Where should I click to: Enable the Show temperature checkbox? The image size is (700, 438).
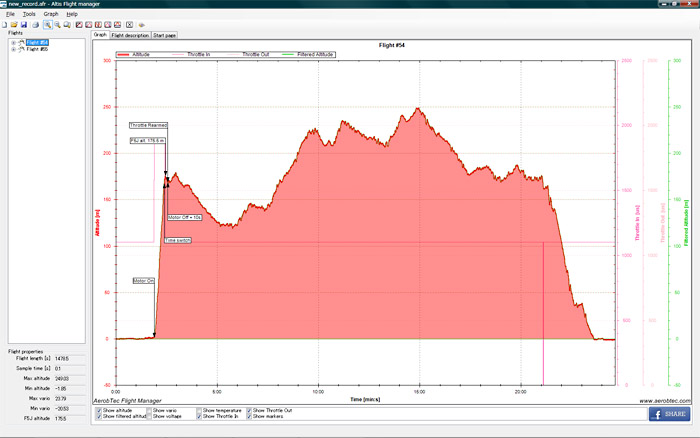point(199,410)
